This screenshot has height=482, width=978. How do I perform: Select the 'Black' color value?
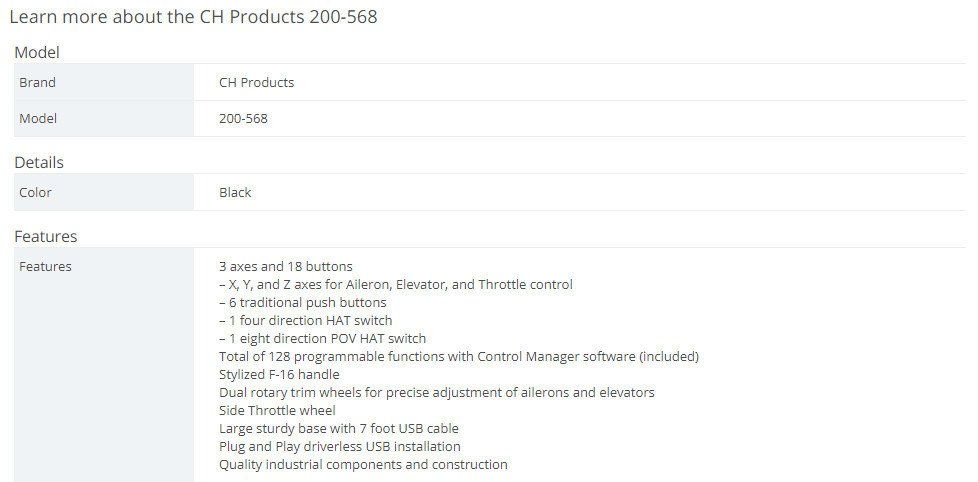(235, 193)
